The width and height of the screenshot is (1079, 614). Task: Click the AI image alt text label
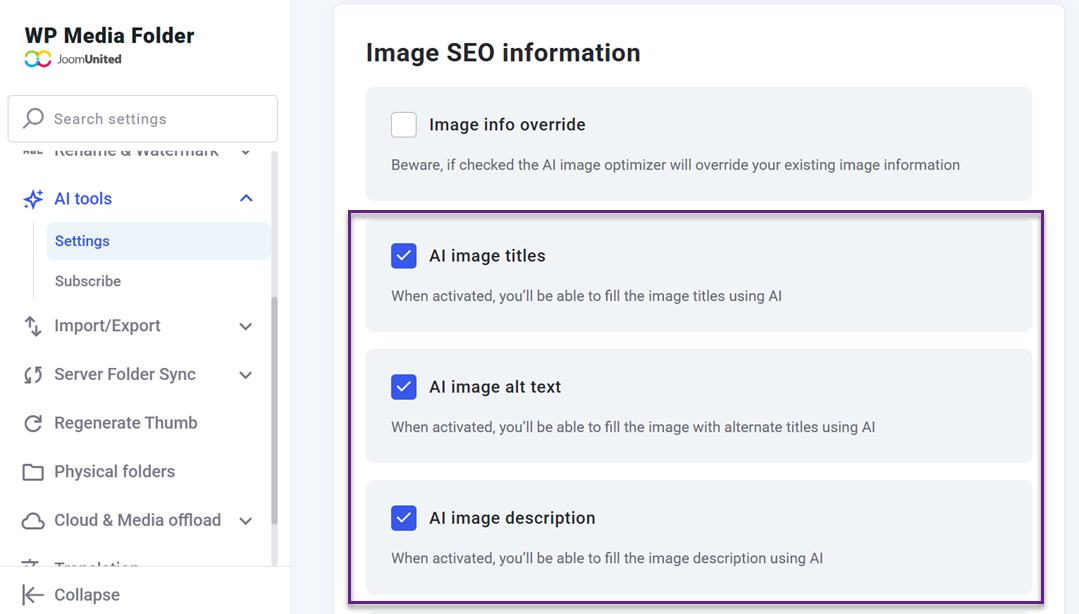(495, 387)
